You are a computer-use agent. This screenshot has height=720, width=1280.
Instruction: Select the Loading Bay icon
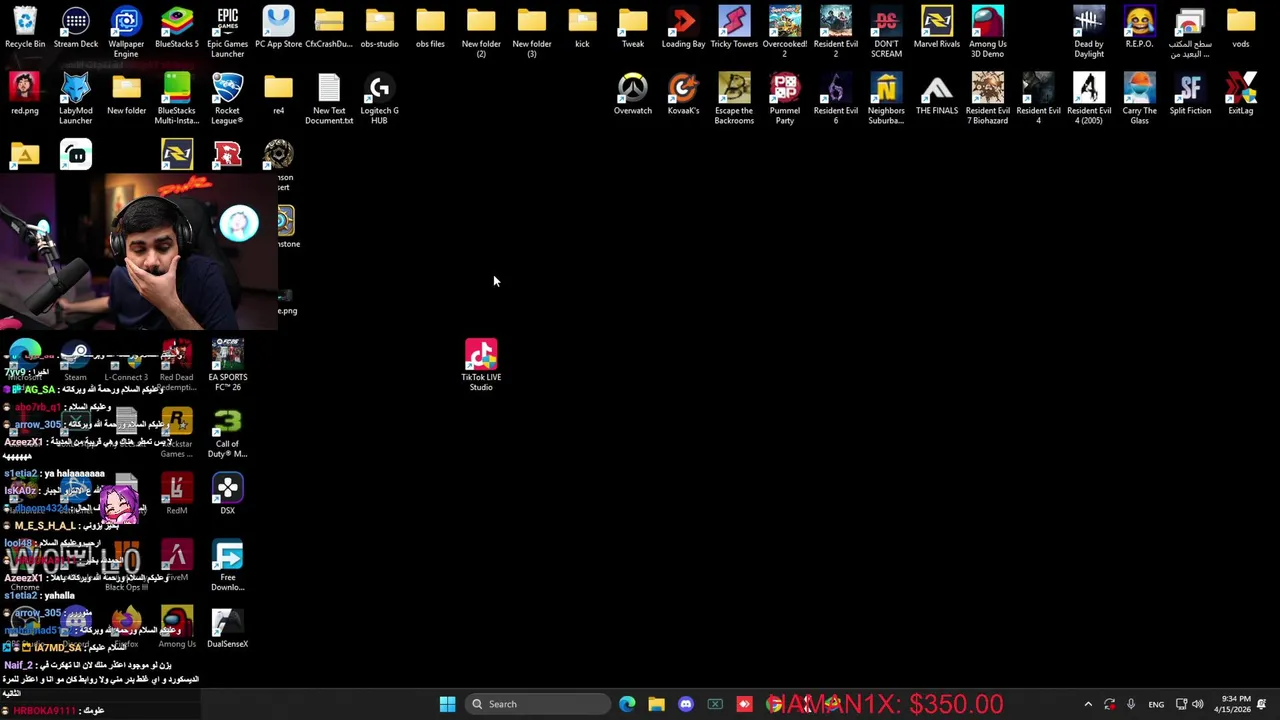pos(684,28)
